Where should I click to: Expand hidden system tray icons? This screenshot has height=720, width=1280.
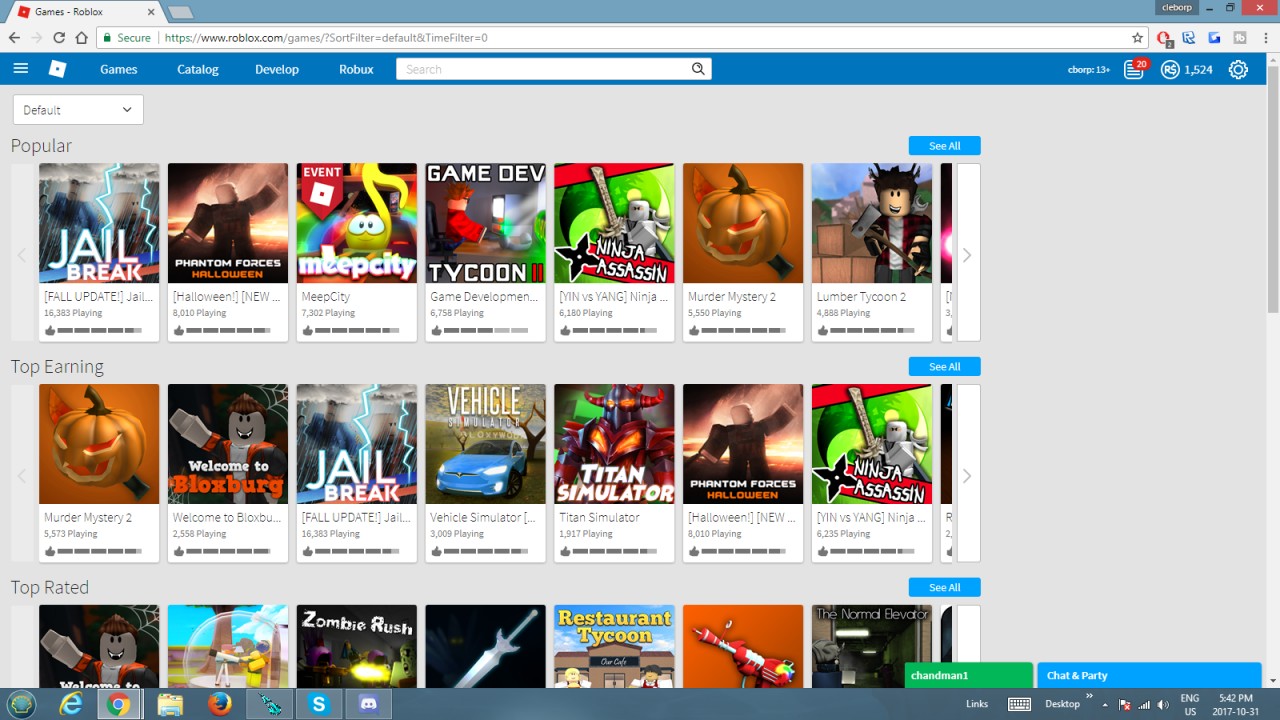coord(1105,704)
